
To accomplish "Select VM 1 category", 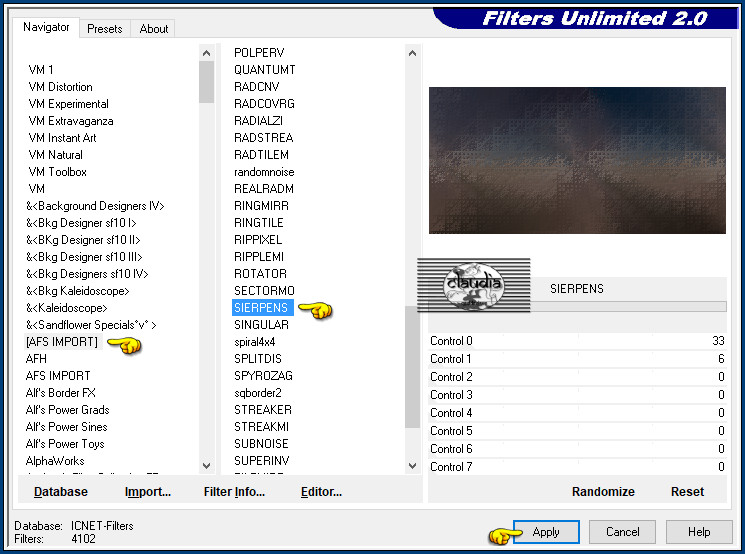I will point(41,70).
